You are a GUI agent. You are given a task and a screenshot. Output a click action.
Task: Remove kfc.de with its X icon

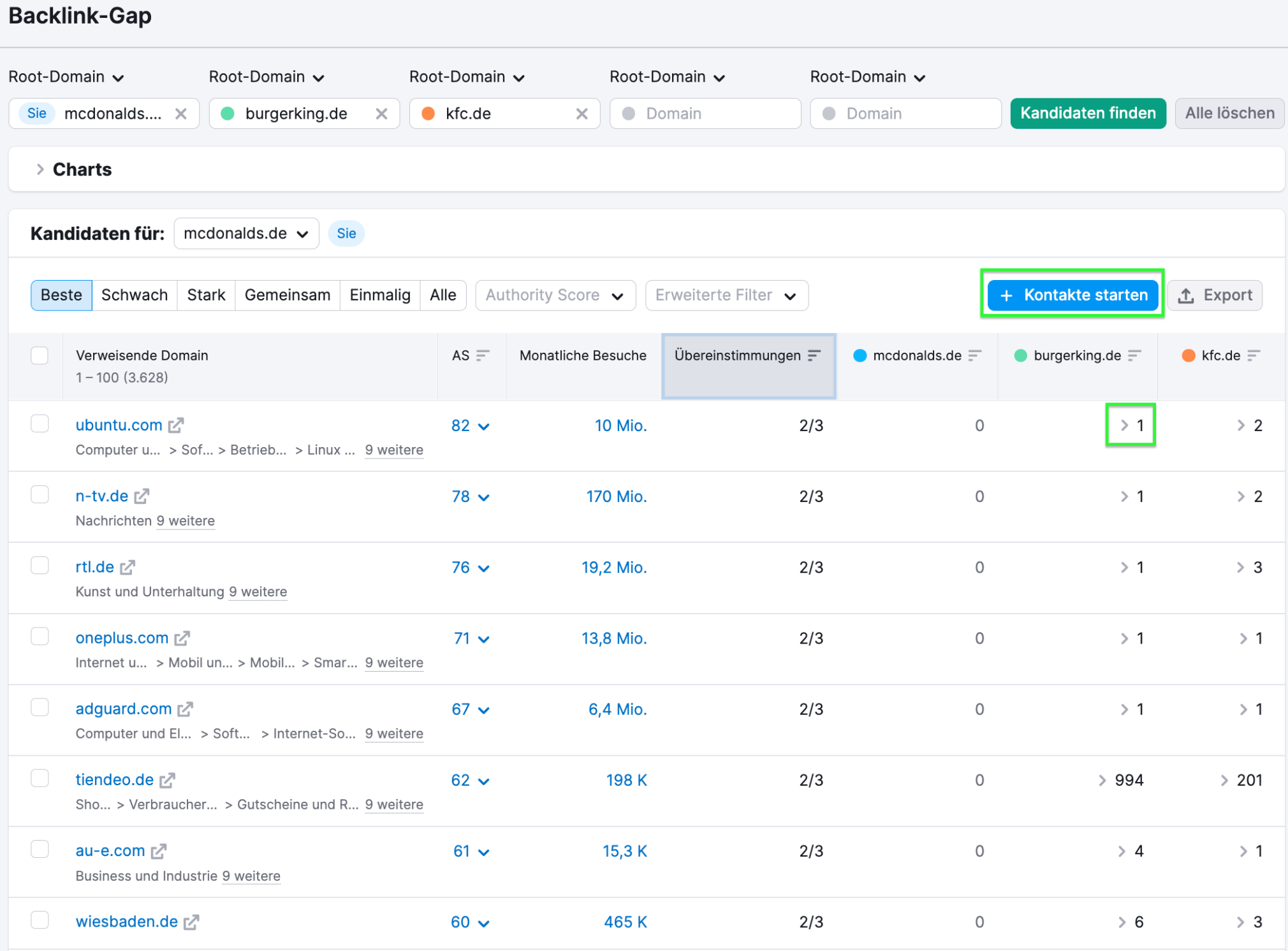pyautogui.click(x=582, y=114)
